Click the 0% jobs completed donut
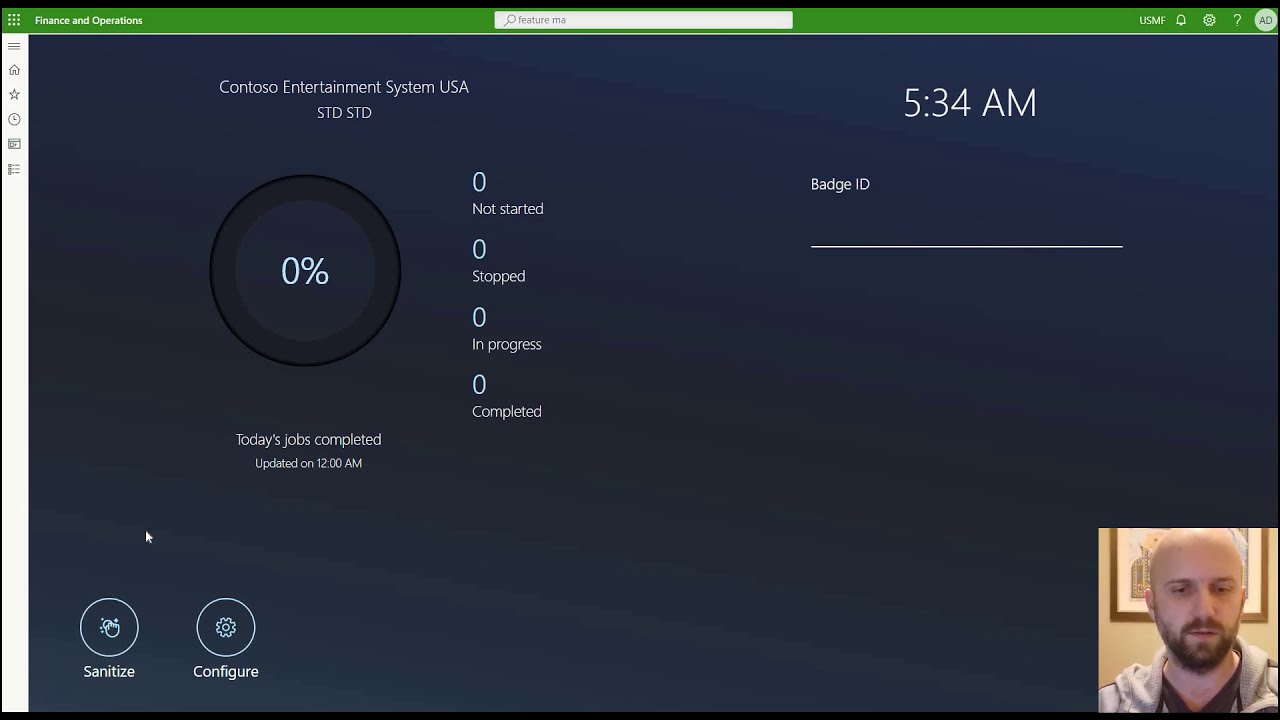 [x=305, y=271]
